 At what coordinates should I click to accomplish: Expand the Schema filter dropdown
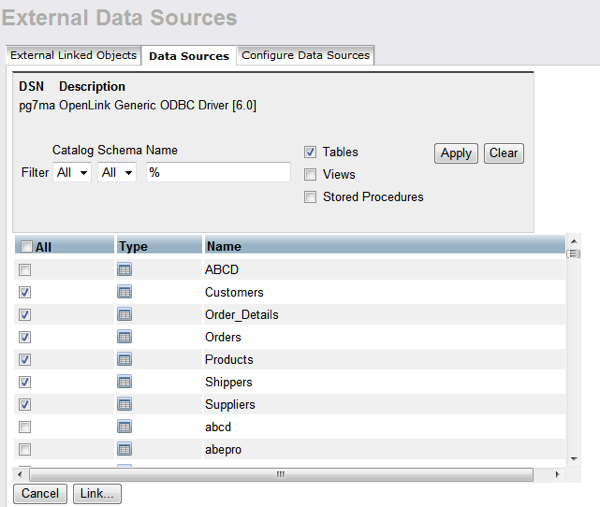tap(117, 173)
